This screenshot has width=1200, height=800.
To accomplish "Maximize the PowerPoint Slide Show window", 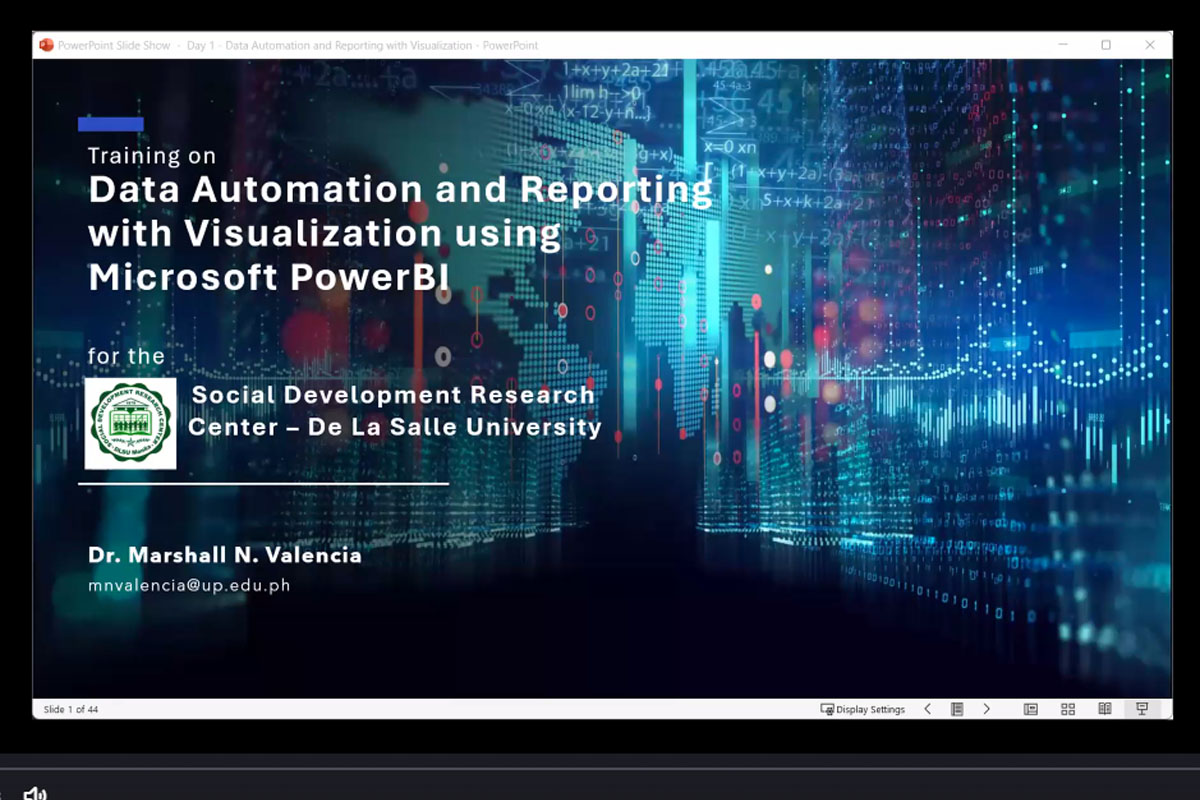I will click(1106, 45).
